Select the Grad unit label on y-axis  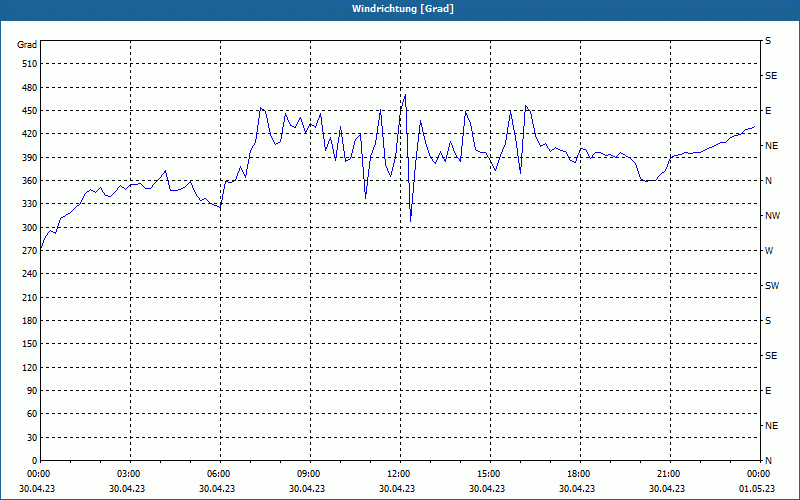[27, 45]
